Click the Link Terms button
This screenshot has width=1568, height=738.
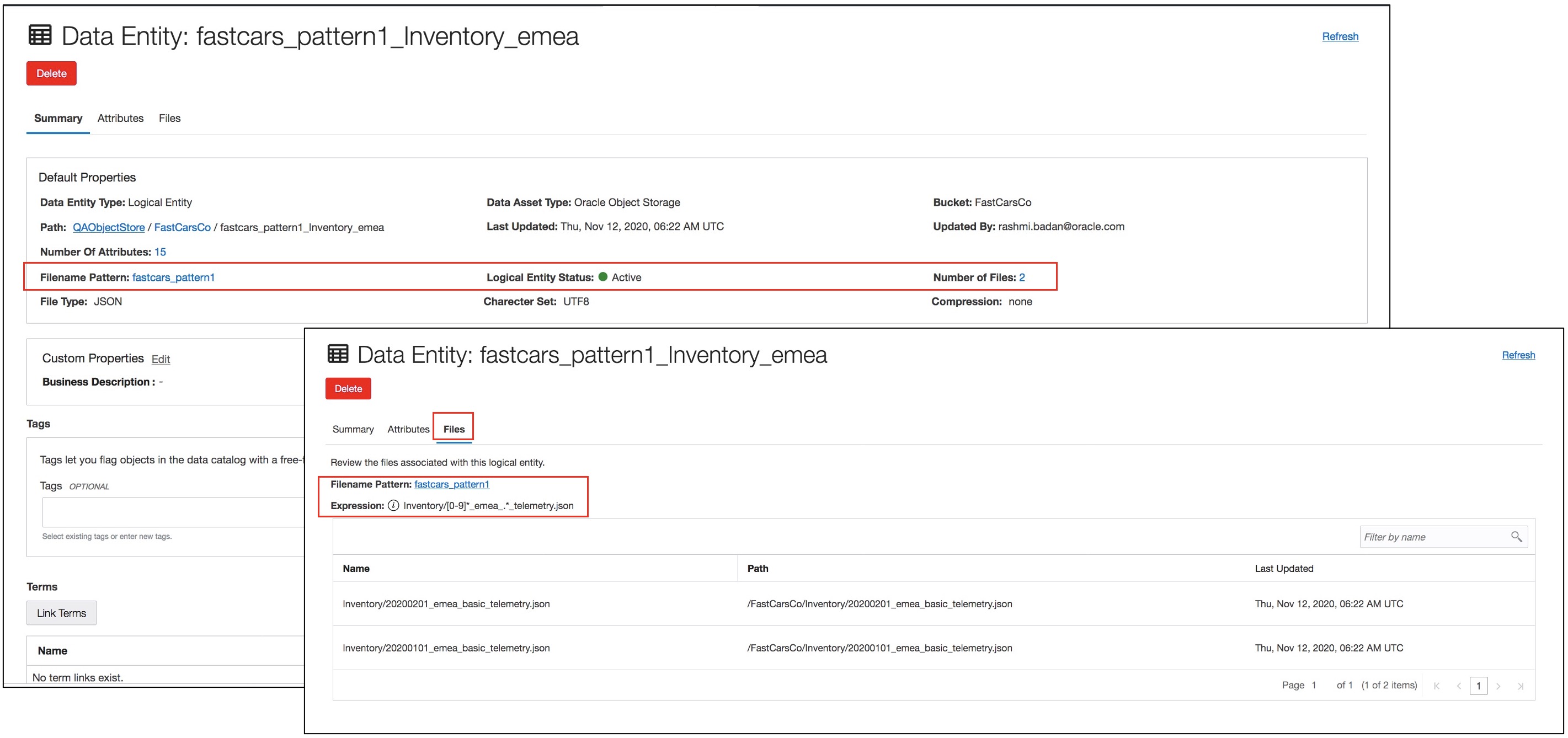(61, 613)
